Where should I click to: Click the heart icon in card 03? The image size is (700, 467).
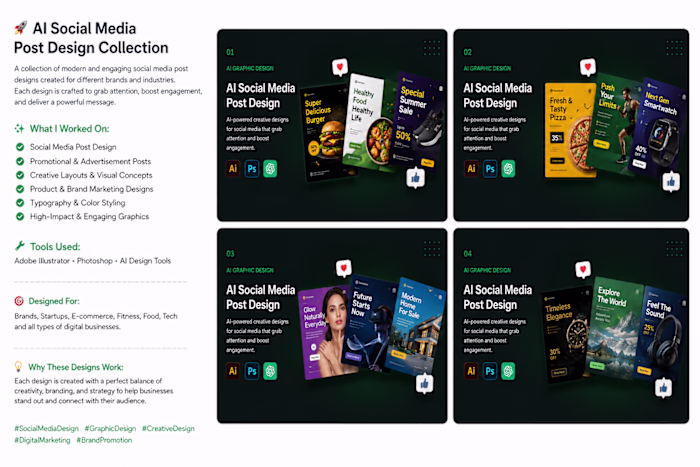click(x=344, y=268)
